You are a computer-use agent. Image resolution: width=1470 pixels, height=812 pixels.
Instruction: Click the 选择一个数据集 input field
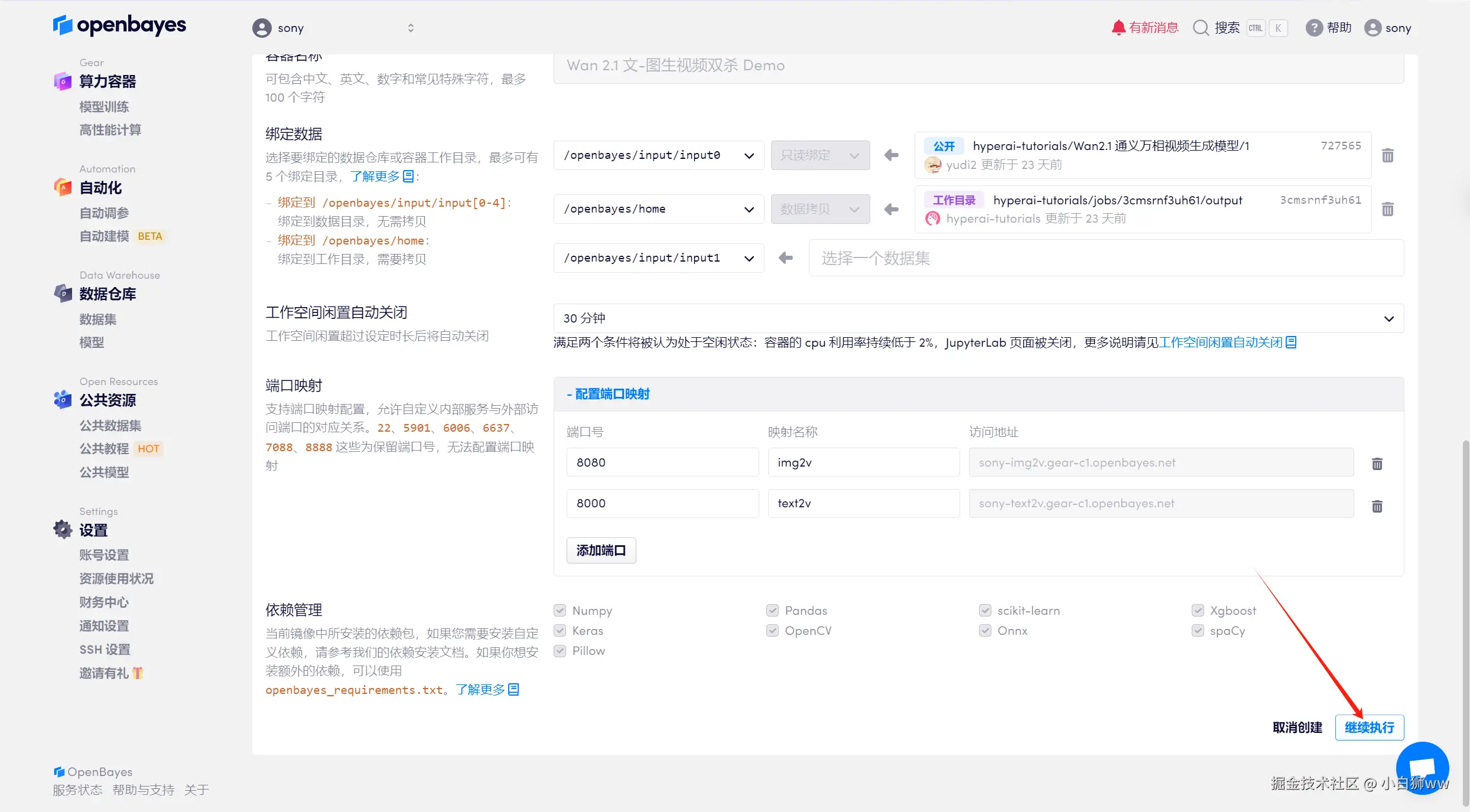(1105, 258)
